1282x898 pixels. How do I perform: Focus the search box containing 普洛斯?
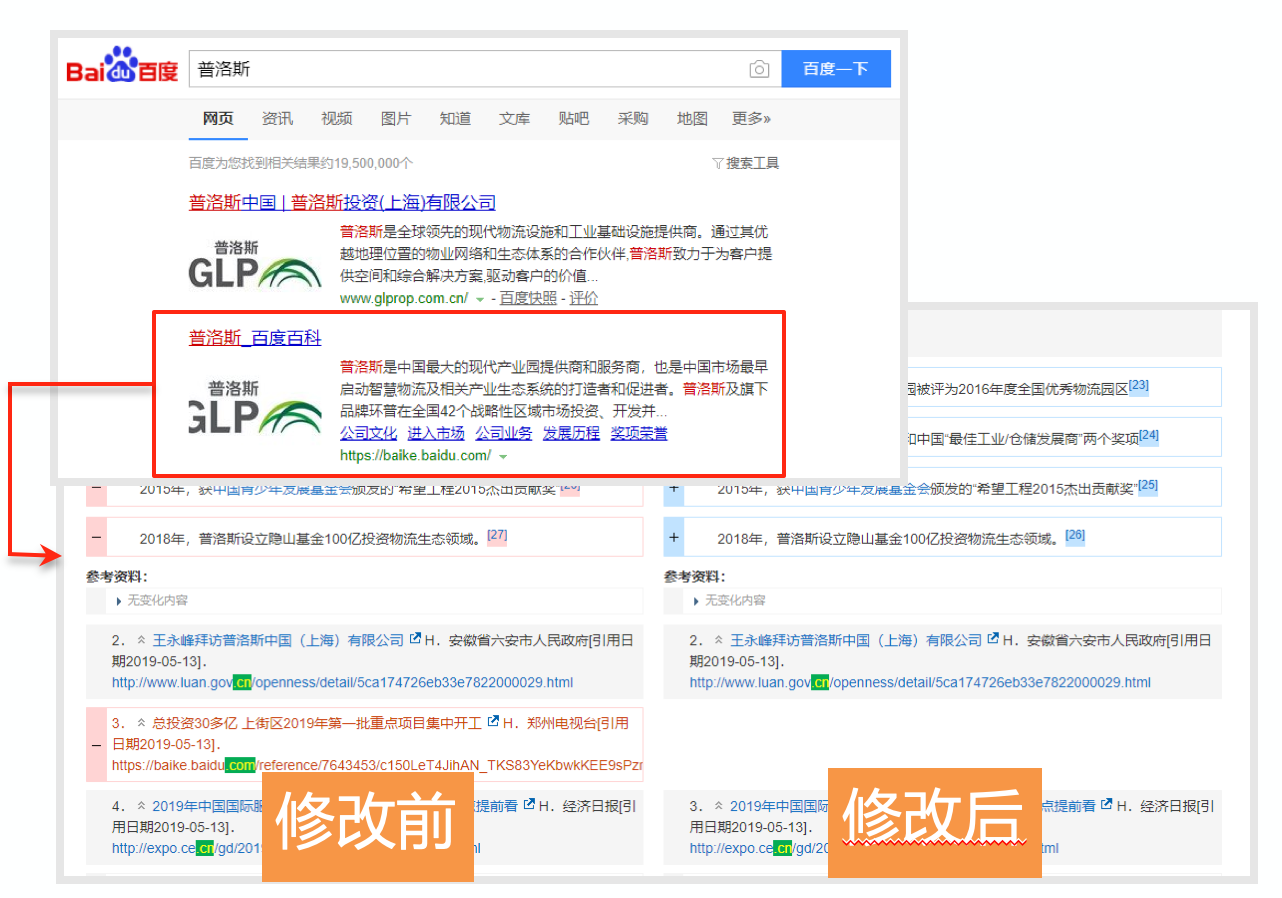tap(484, 69)
